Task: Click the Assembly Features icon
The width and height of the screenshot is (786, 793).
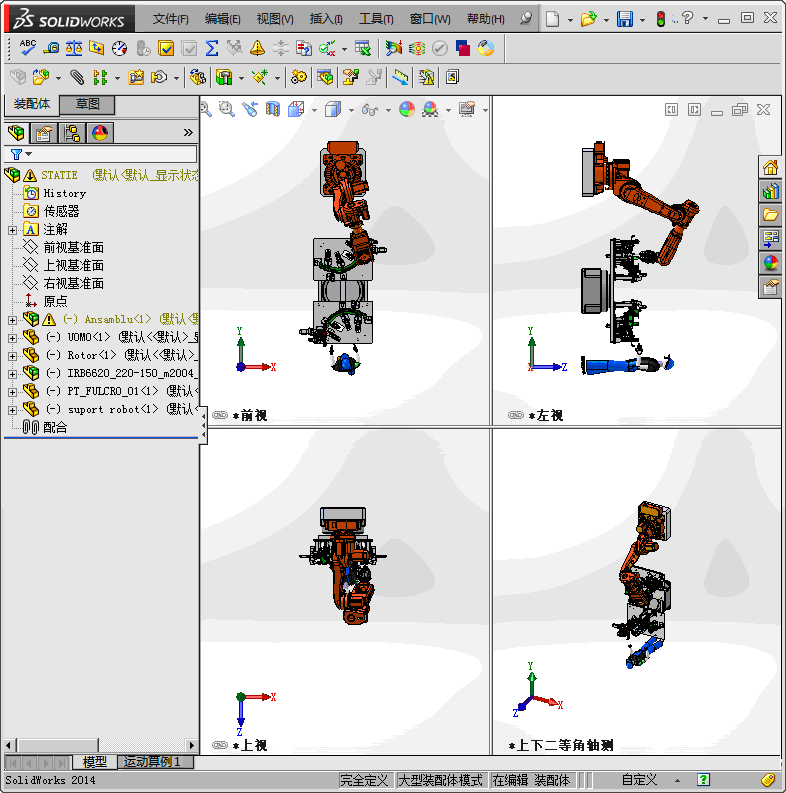Action: click(x=224, y=77)
